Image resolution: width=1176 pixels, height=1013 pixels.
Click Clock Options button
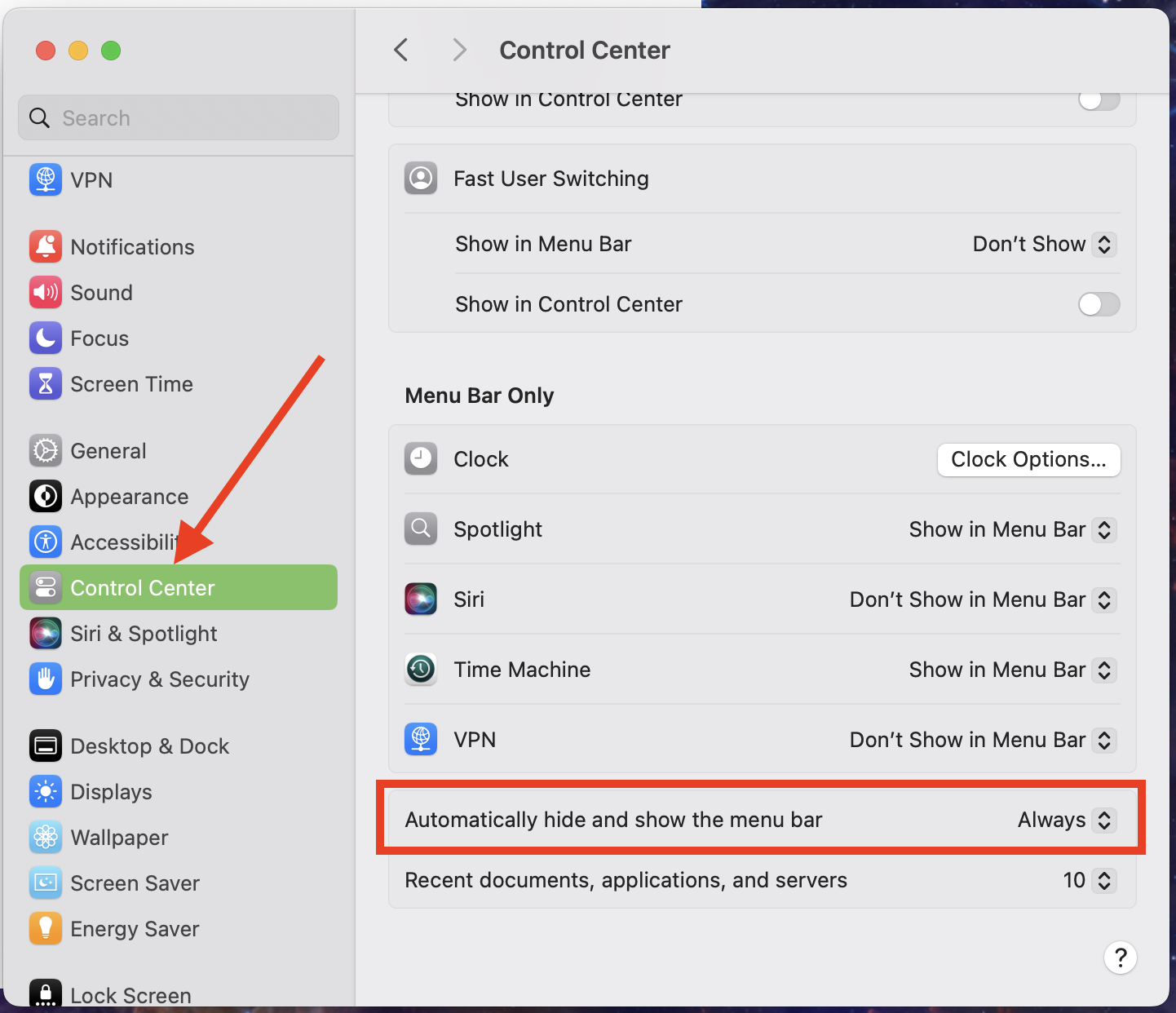point(1028,459)
